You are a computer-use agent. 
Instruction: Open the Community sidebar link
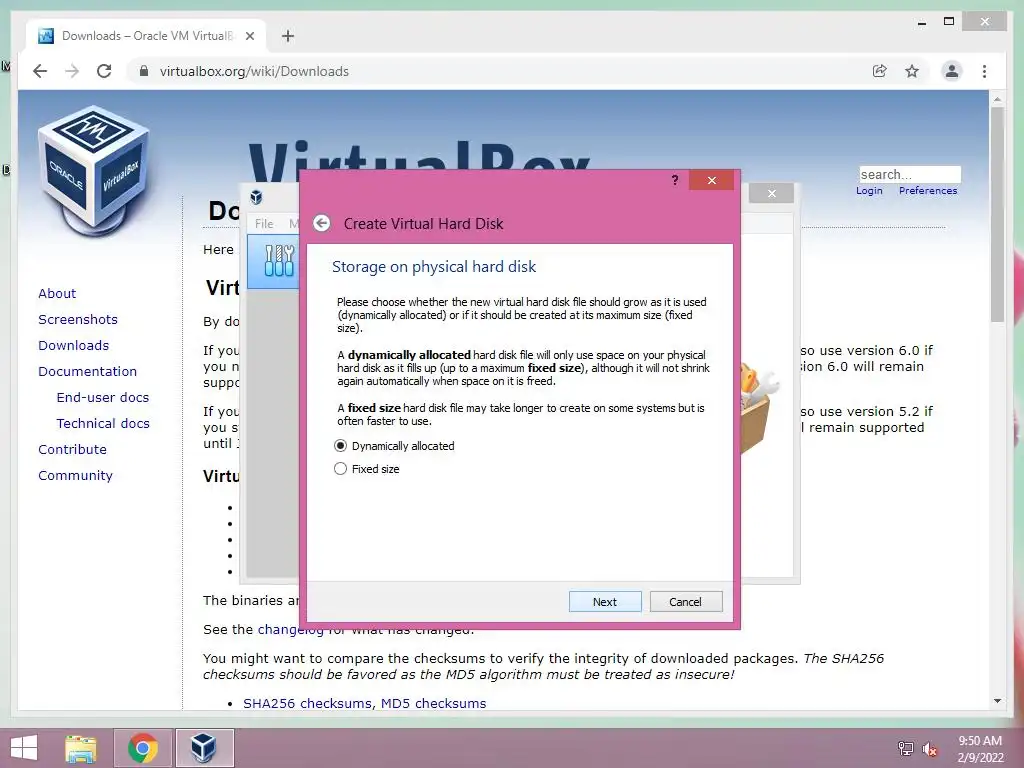[75, 475]
